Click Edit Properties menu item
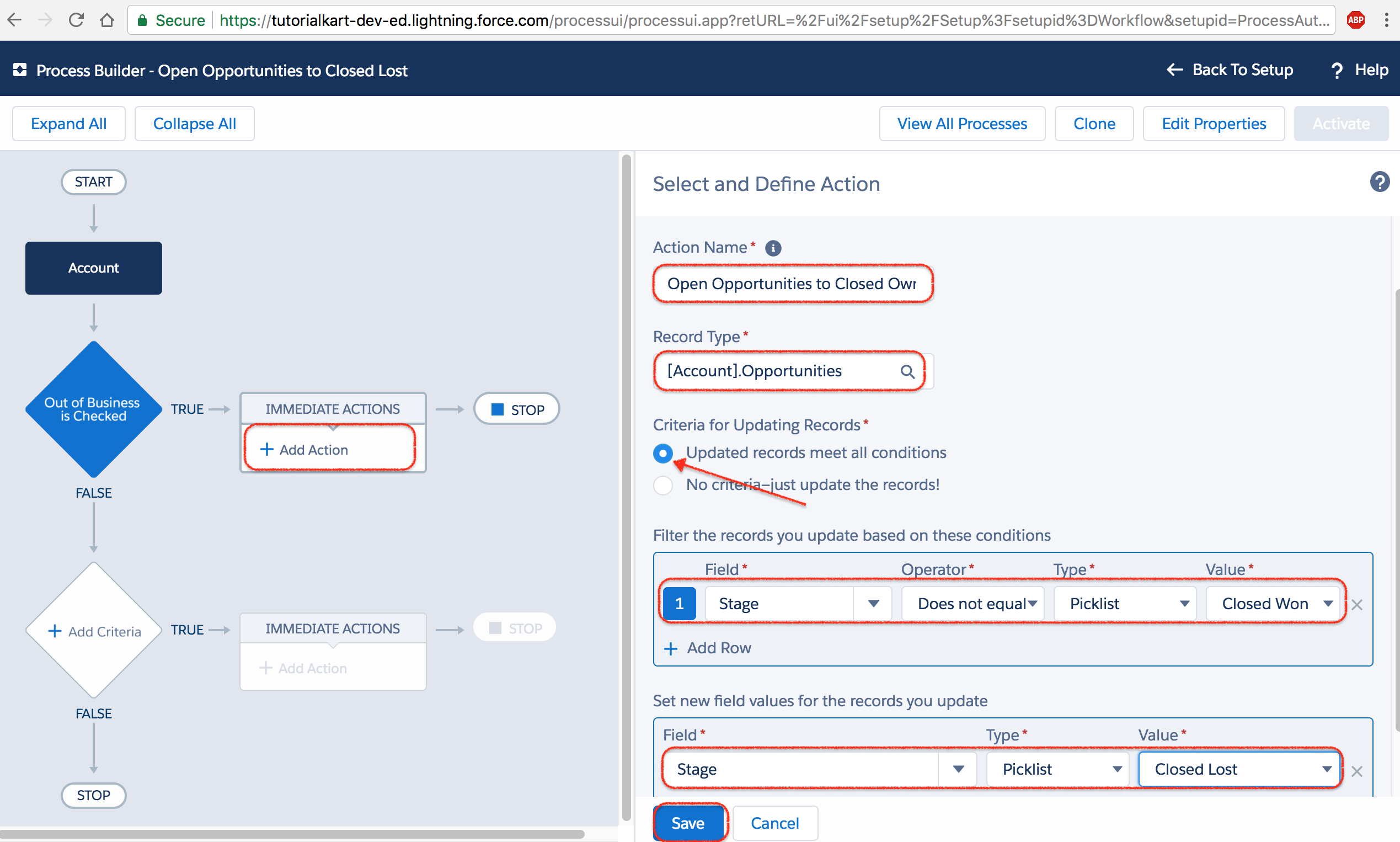 pyautogui.click(x=1215, y=123)
